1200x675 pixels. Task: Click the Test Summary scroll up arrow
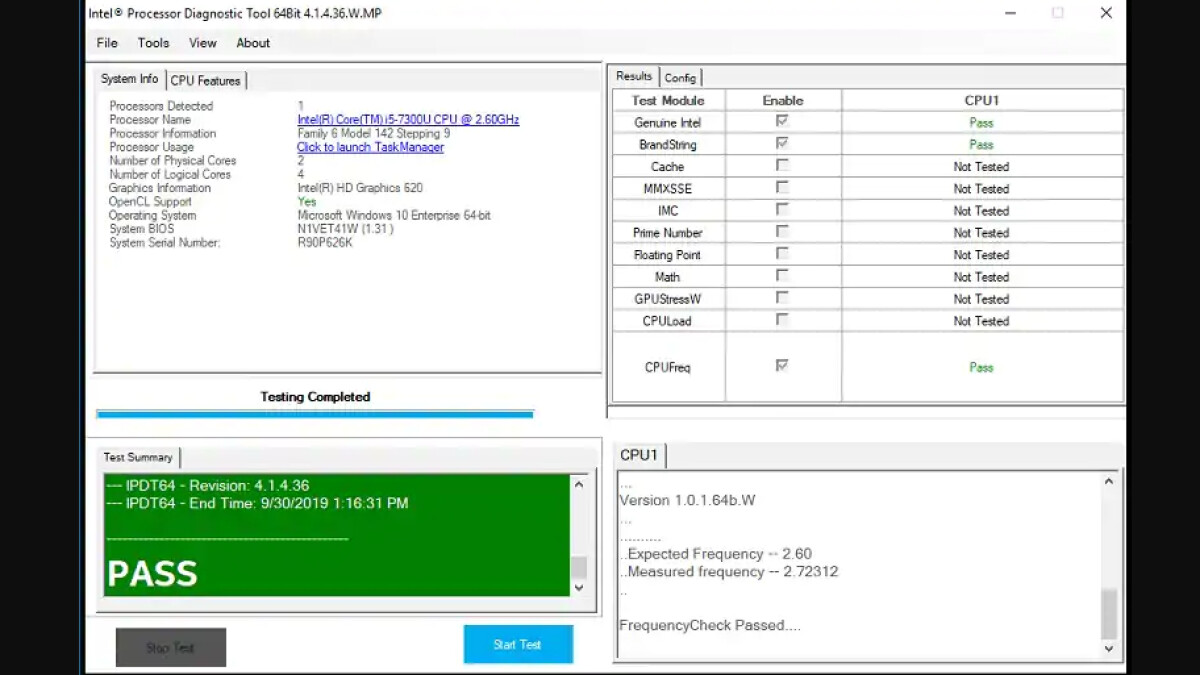click(x=578, y=484)
